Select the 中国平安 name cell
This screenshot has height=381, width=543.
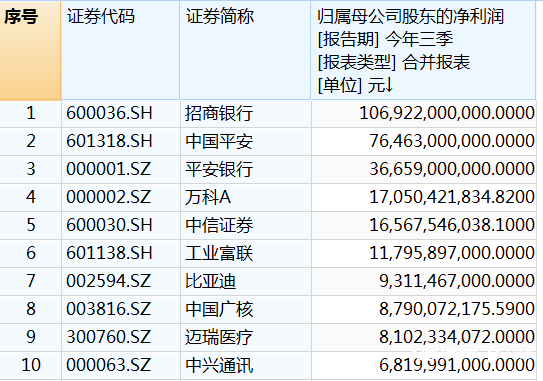click(246, 141)
